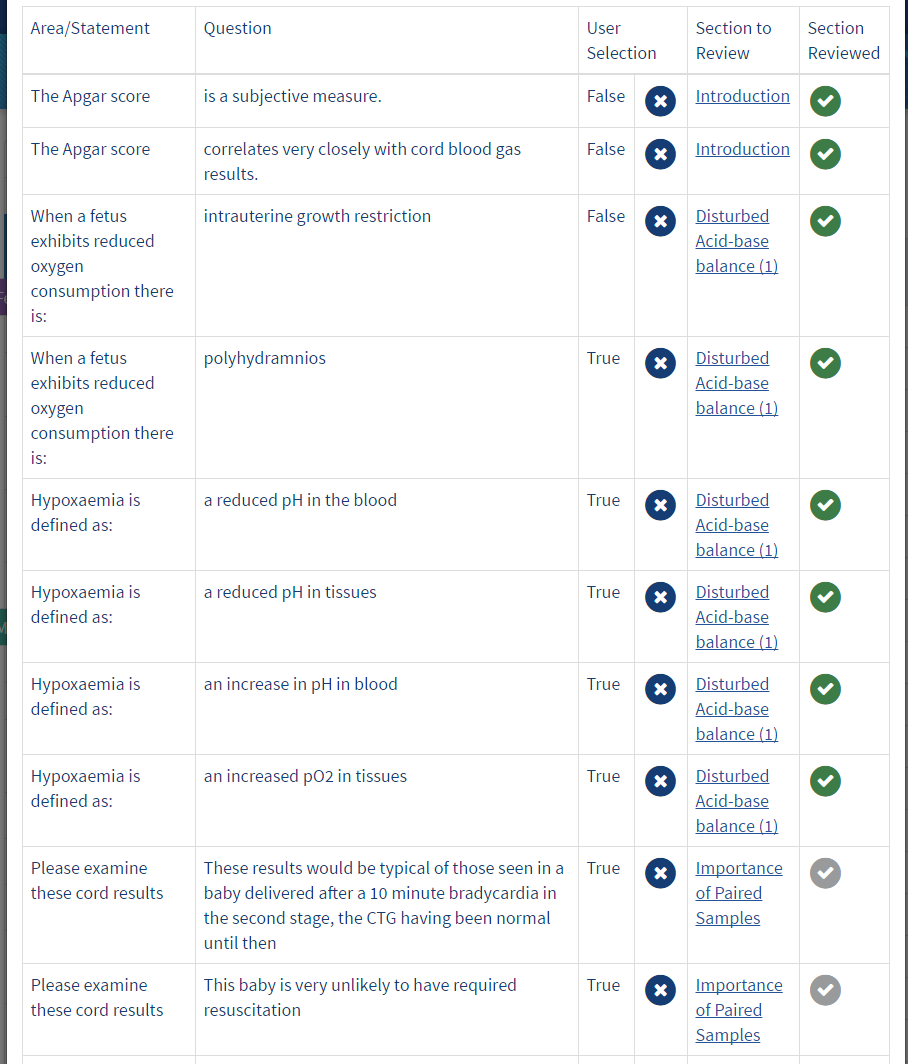Screen dimensions: 908x1064
Task: Click the X icon for 'an increased pO2 in tissues'
Action: coord(660,781)
